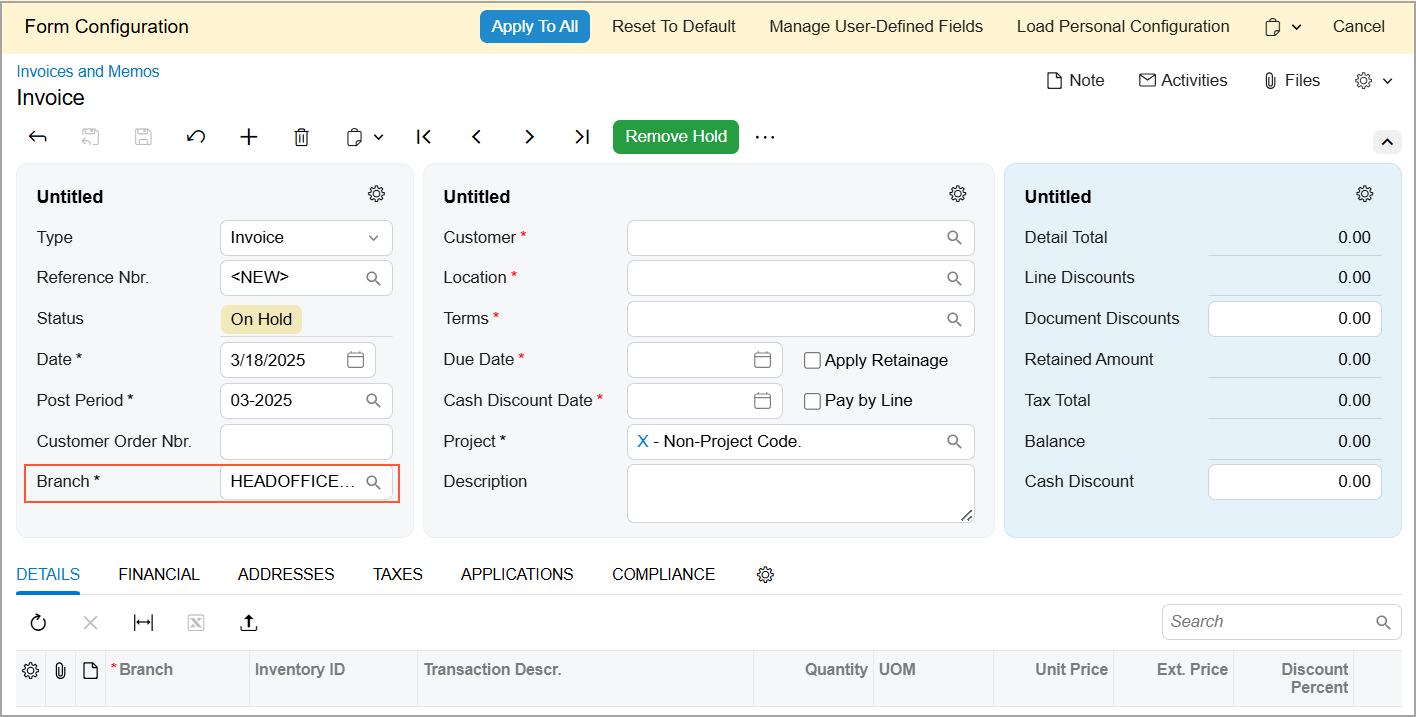Check the Pay by Line checkbox
The width and height of the screenshot is (1416, 717).
(813, 401)
